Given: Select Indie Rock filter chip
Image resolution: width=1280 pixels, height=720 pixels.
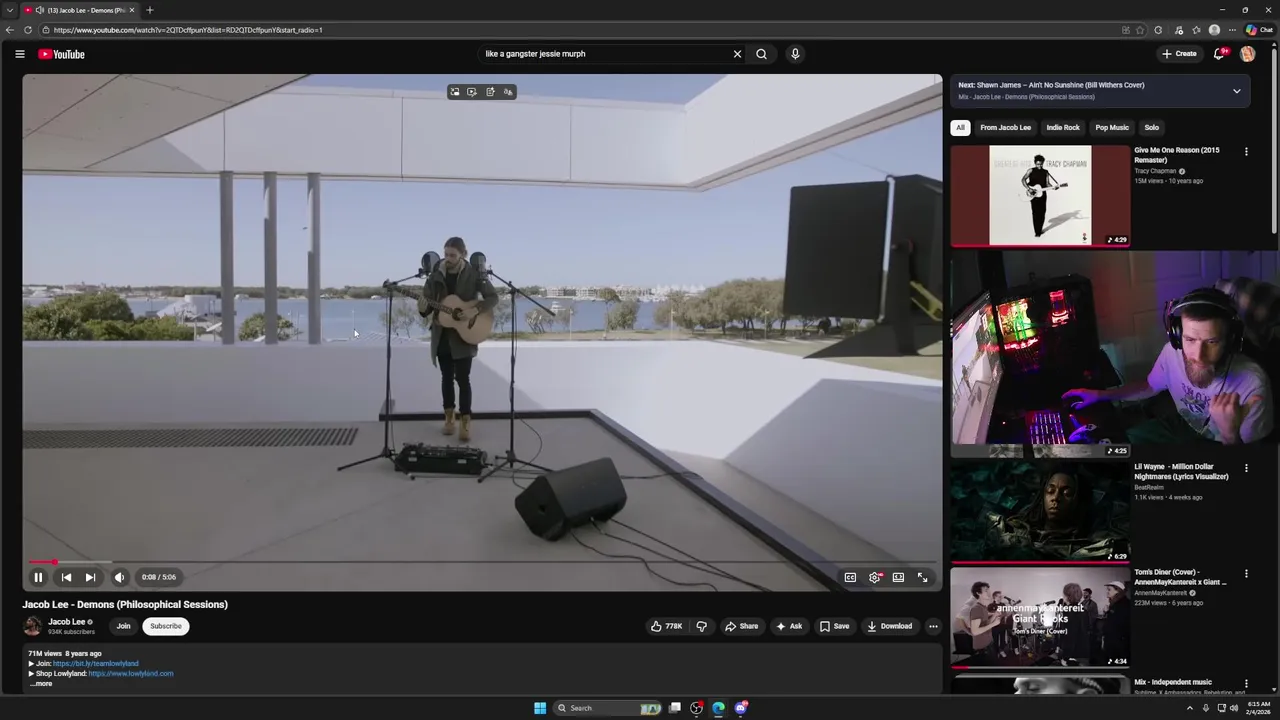Looking at the screenshot, I should click(x=1063, y=128).
